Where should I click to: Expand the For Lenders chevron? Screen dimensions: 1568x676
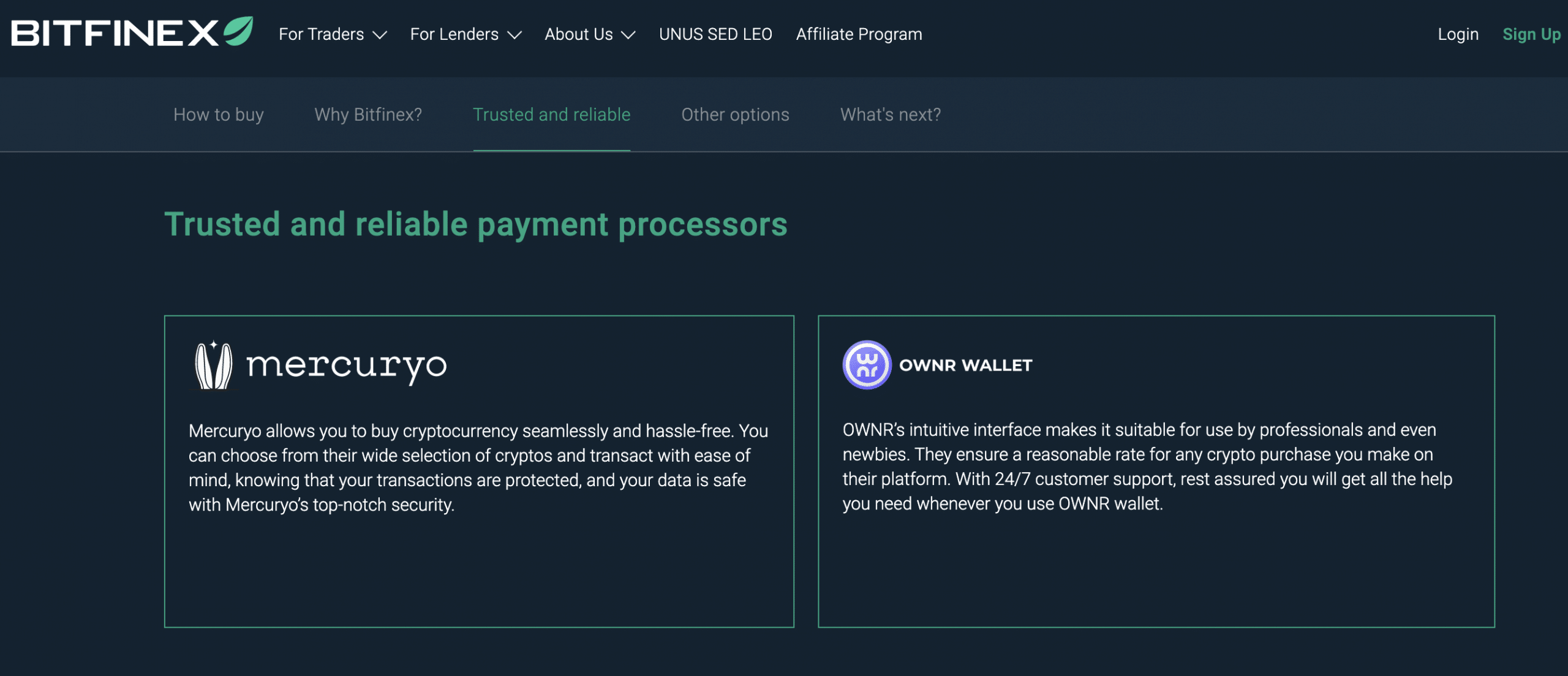(514, 35)
